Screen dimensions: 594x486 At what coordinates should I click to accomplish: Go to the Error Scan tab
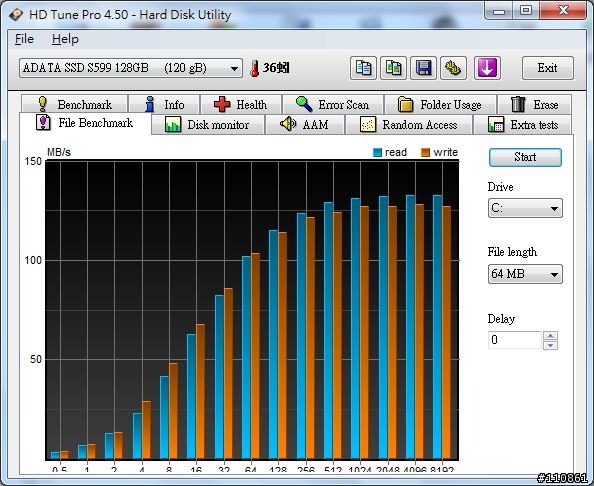click(333, 104)
